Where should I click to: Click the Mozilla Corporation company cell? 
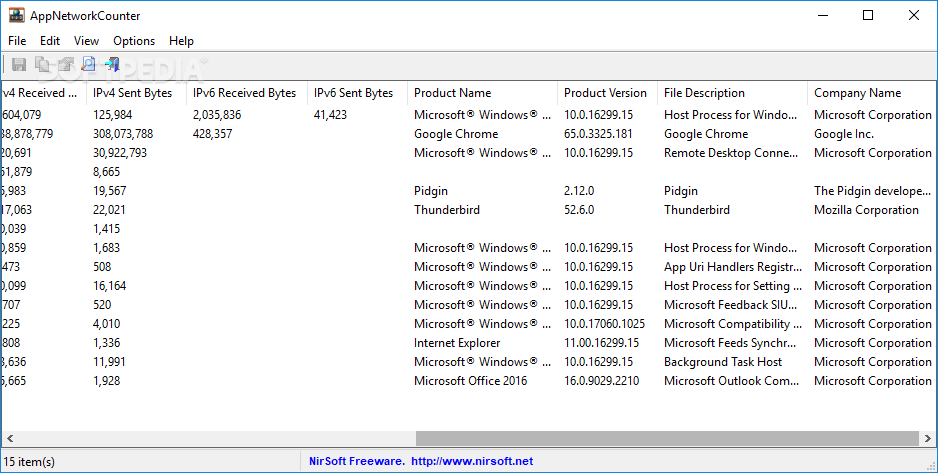pyautogui.click(x=866, y=210)
